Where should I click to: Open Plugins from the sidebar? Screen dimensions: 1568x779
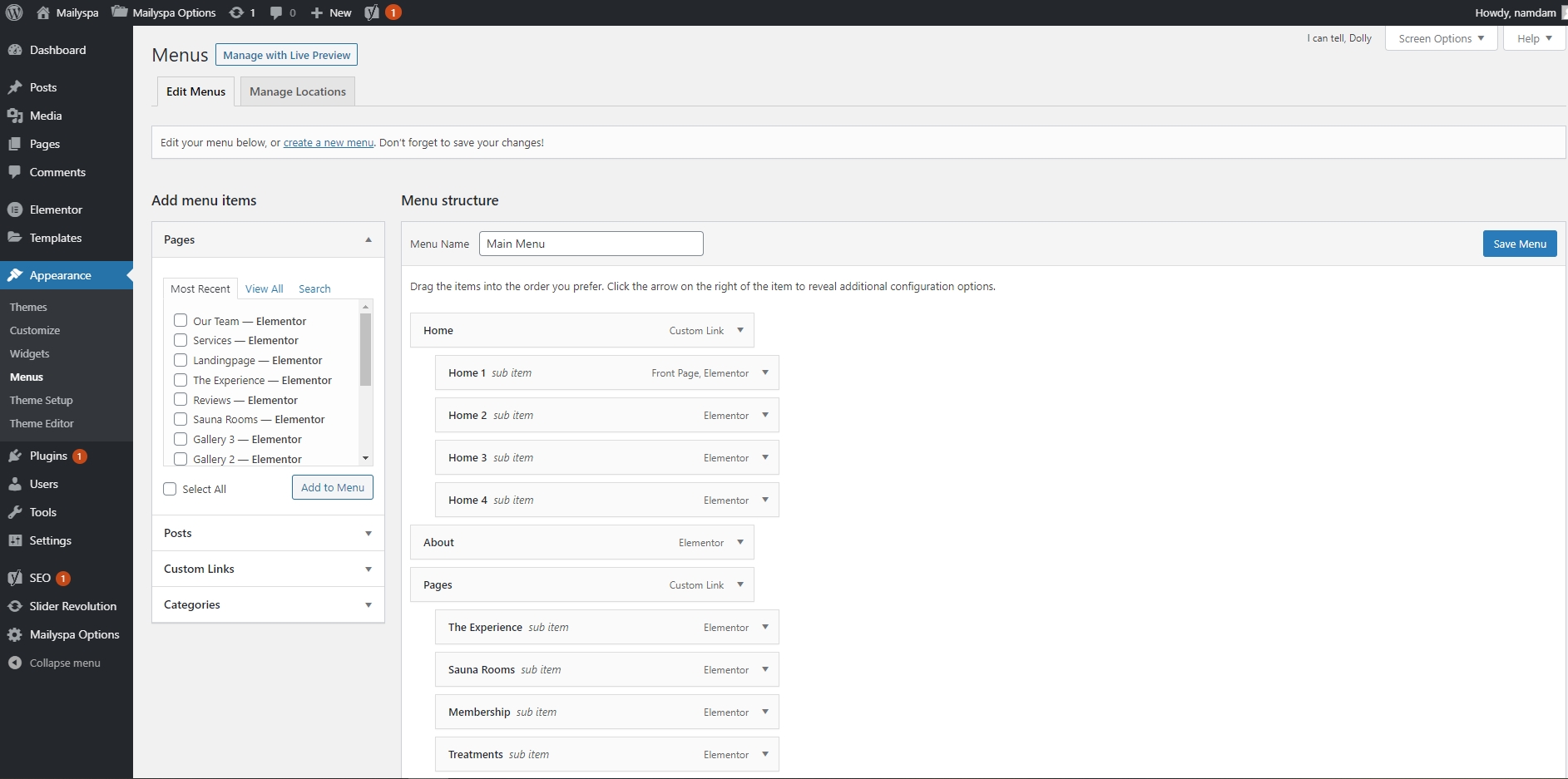point(48,456)
